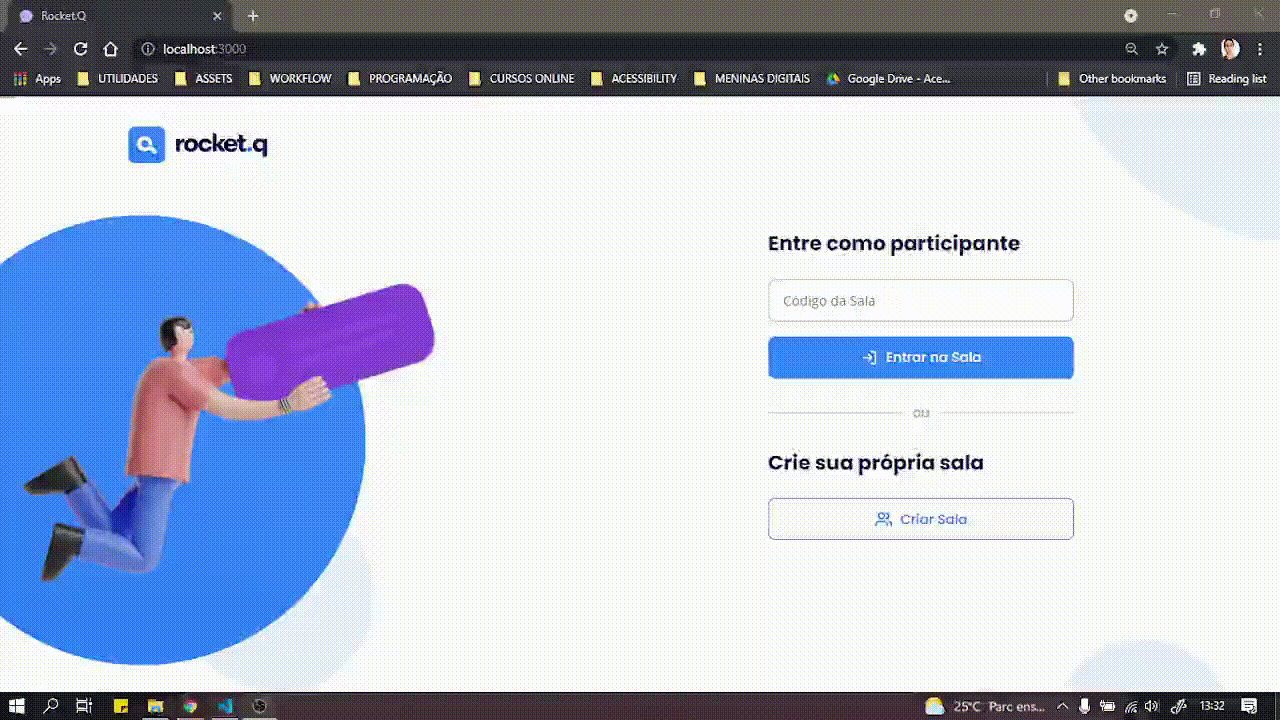
Task: Click the Criar Sala button
Action: click(x=921, y=519)
